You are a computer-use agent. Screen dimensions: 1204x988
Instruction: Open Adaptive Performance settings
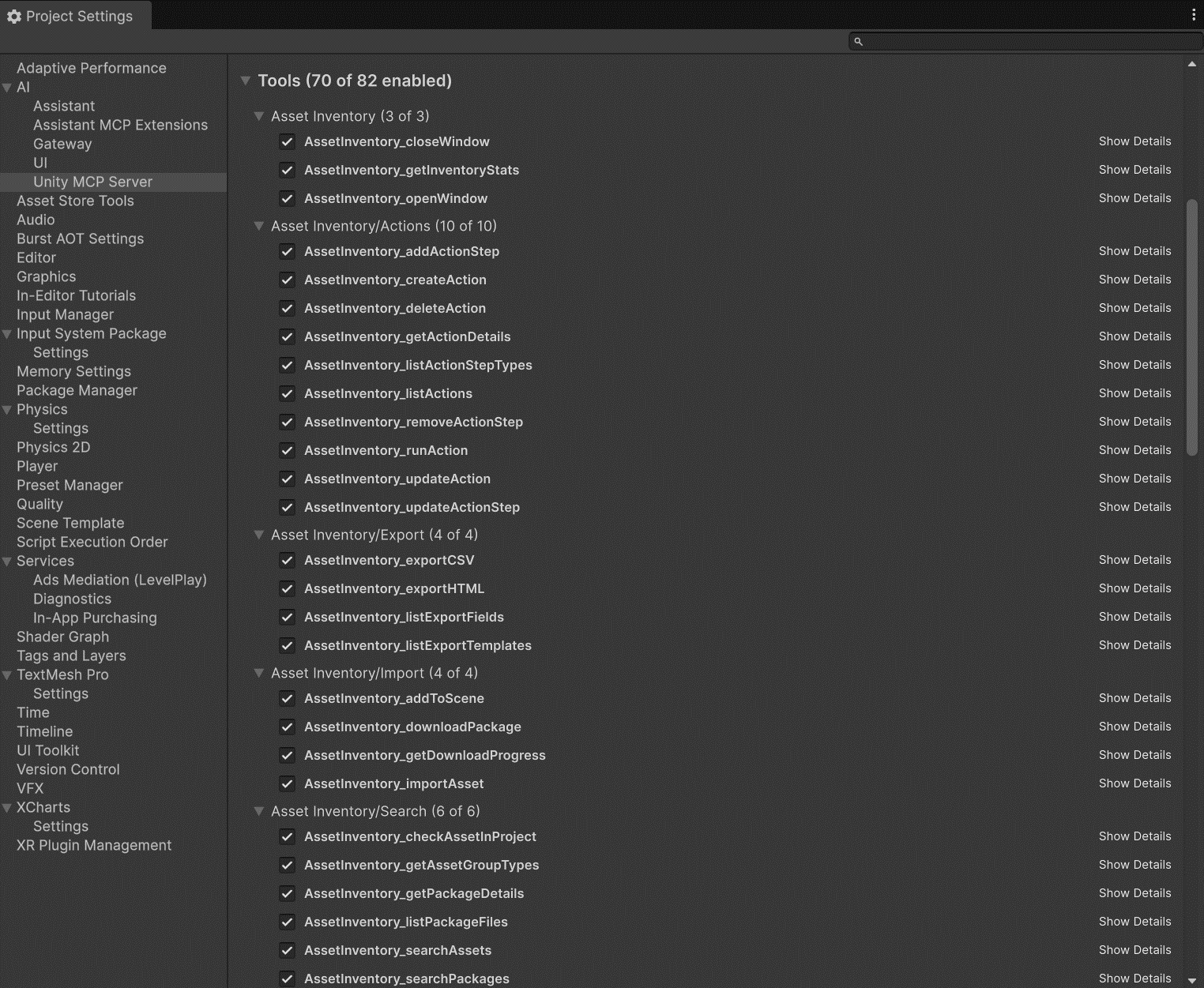click(x=92, y=68)
